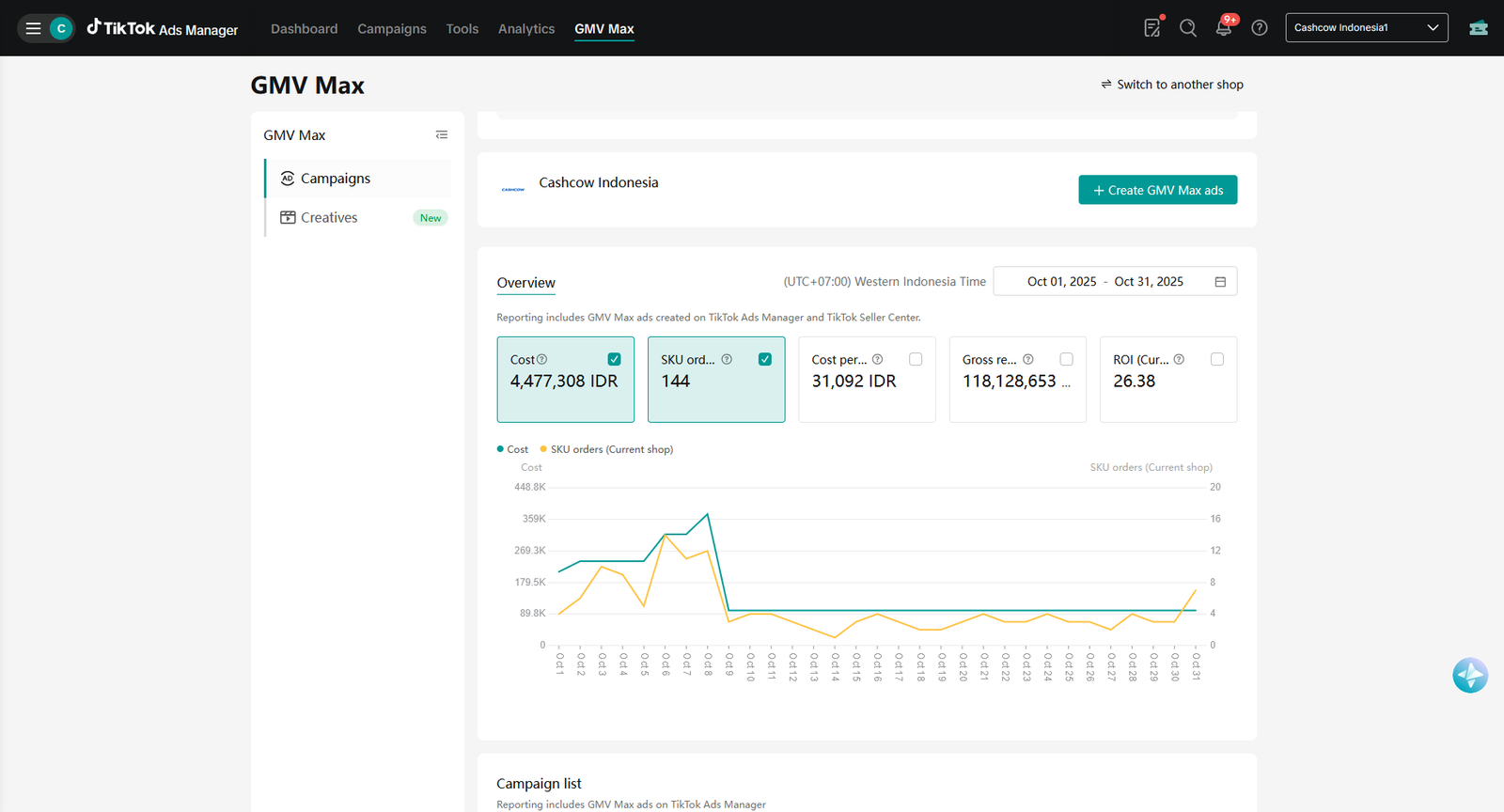The height and width of the screenshot is (812, 1504).
Task: Open the Oct 2025 date range picker
Action: pyautogui.click(x=1115, y=281)
